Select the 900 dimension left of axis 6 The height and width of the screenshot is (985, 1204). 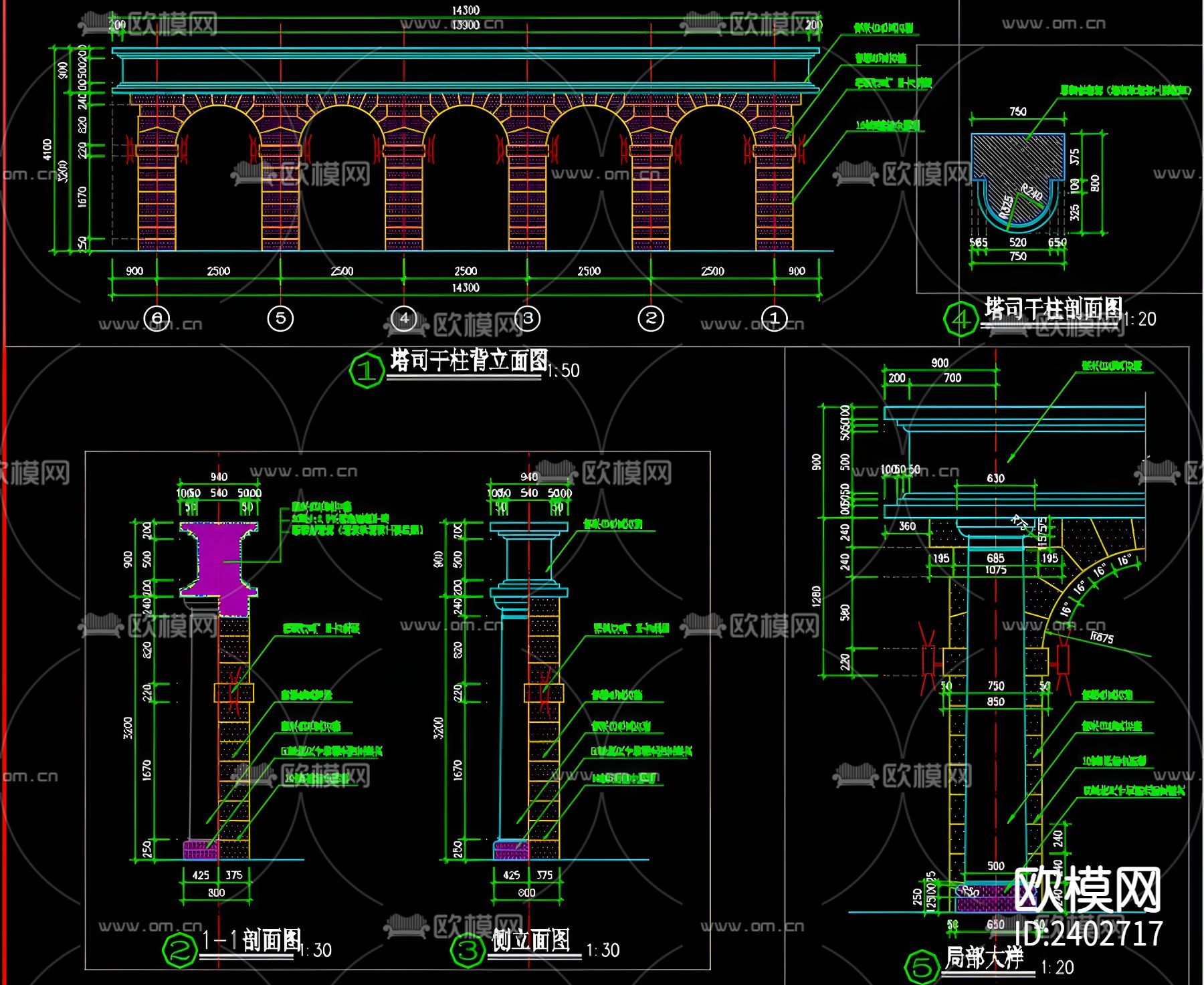tap(134, 271)
